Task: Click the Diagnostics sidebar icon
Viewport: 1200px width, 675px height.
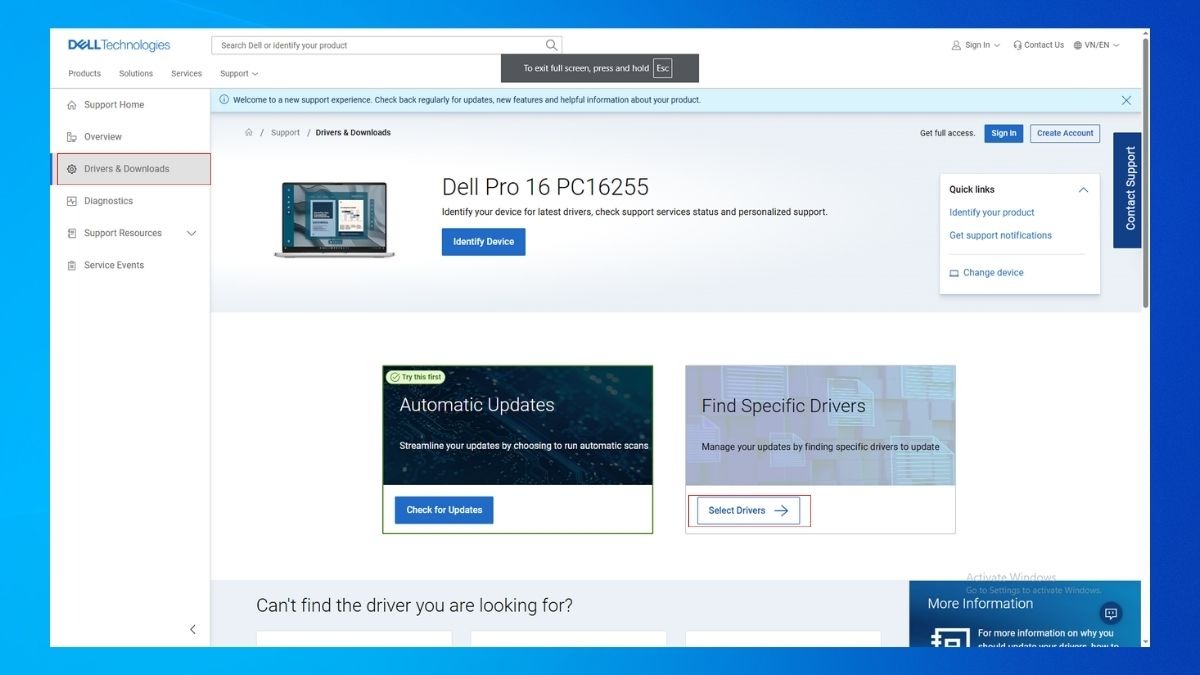Action: (x=71, y=201)
